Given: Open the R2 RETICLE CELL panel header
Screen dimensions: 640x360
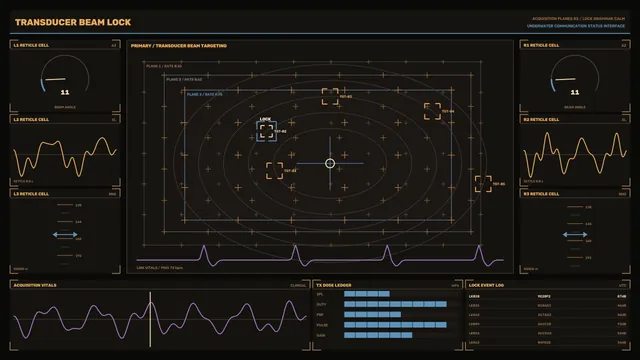Looking at the screenshot, I should pyautogui.click(x=575, y=120).
